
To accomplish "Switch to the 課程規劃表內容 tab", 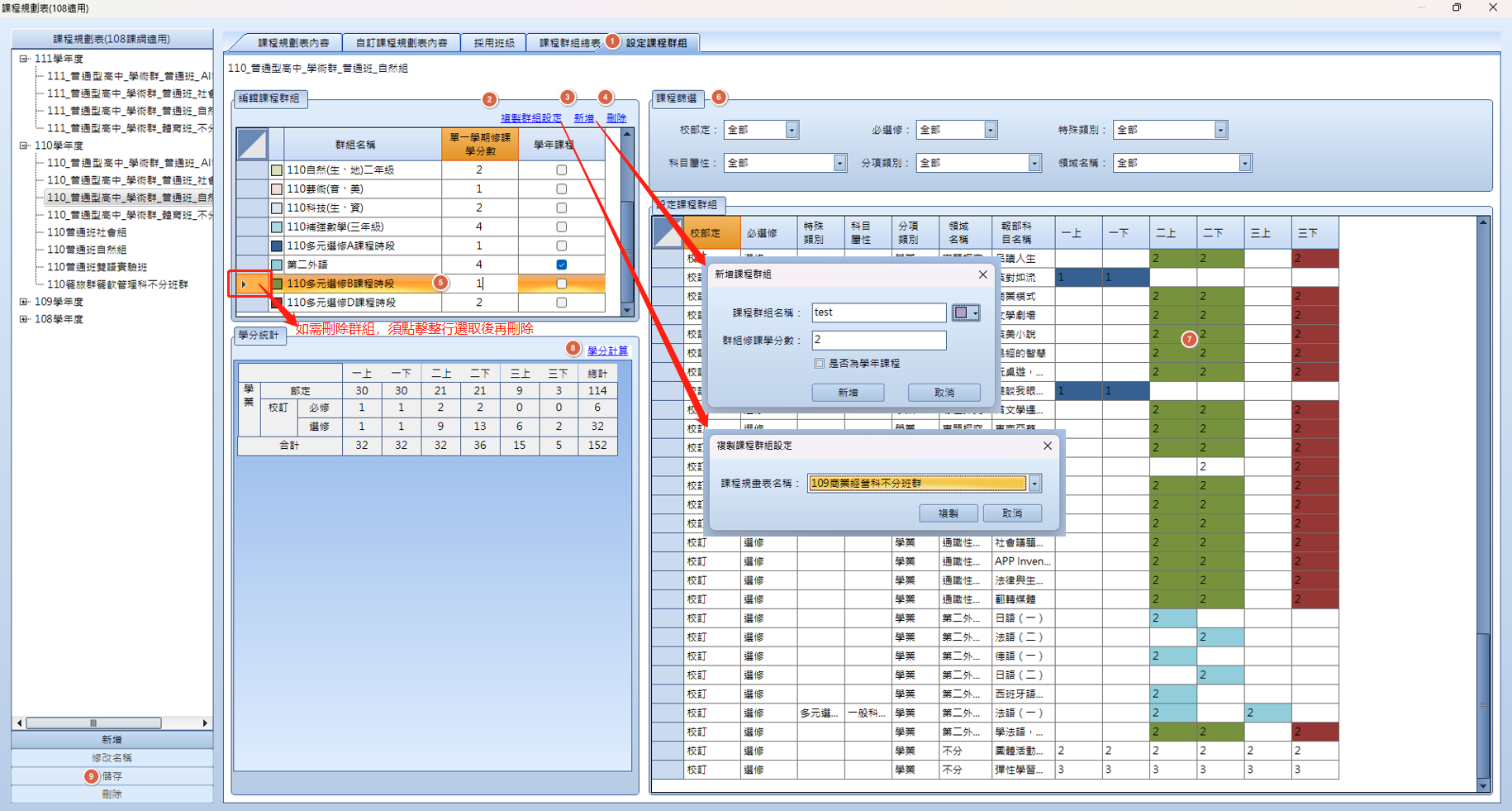I will pyautogui.click(x=293, y=43).
